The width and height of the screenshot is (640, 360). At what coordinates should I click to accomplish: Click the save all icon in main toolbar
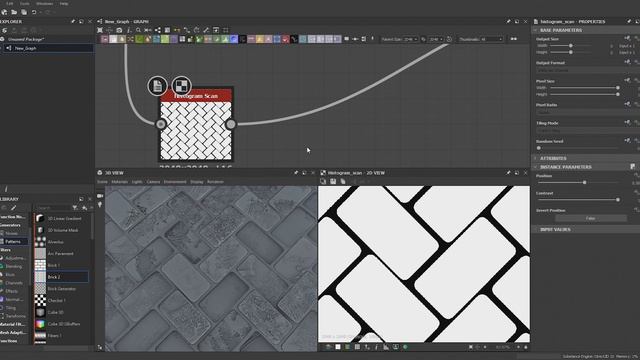click(24, 12)
